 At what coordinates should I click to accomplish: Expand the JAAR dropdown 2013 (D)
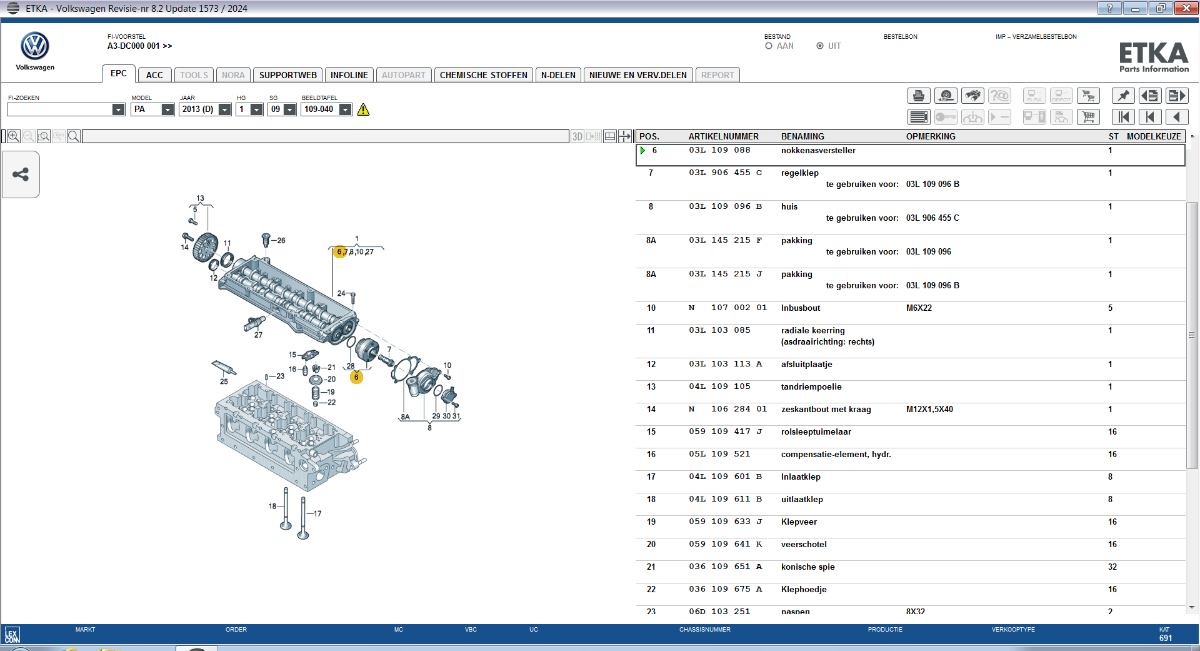click(223, 110)
